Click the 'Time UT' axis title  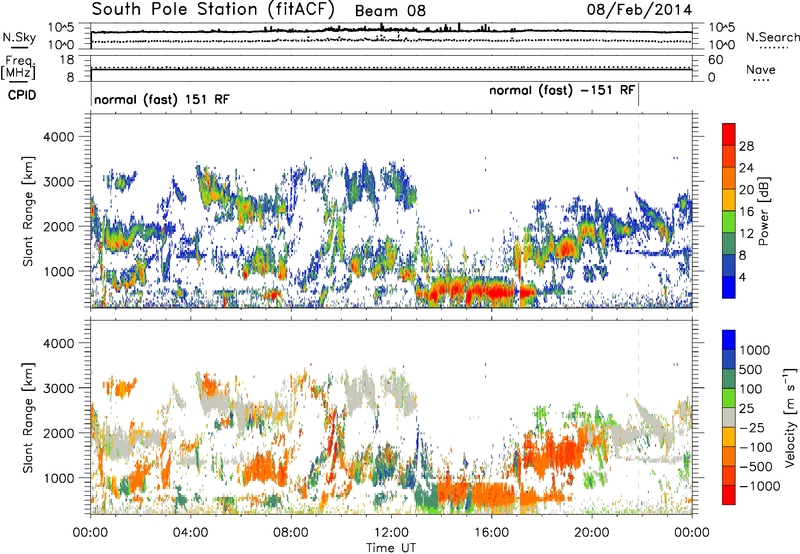point(391,548)
